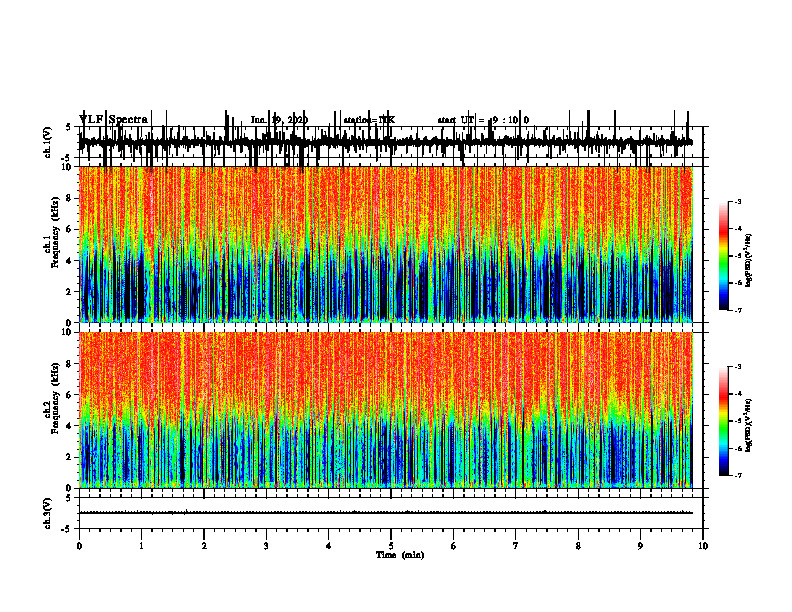Click inside the ch.2 spectrogram panel
792x612 pixels.
[385, 410]
